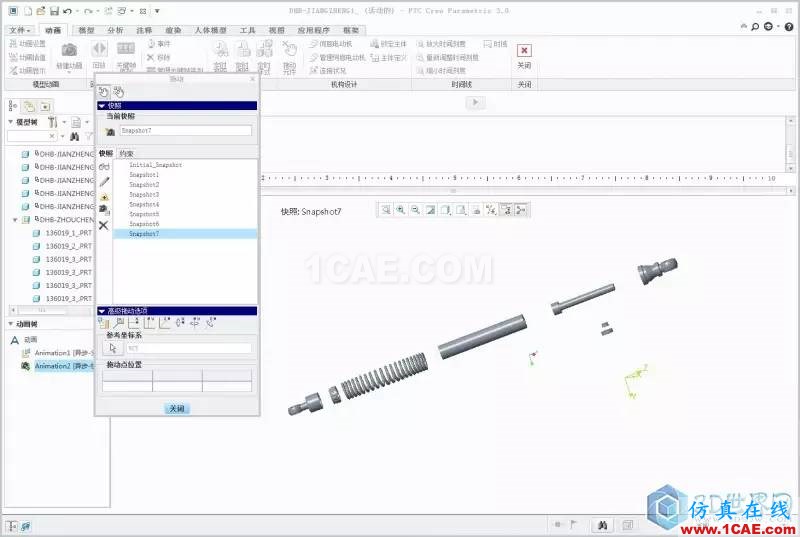Switch to the Analysis ribbon tab
The height and width of the screenshot is (537, 800).
[115, 31]
